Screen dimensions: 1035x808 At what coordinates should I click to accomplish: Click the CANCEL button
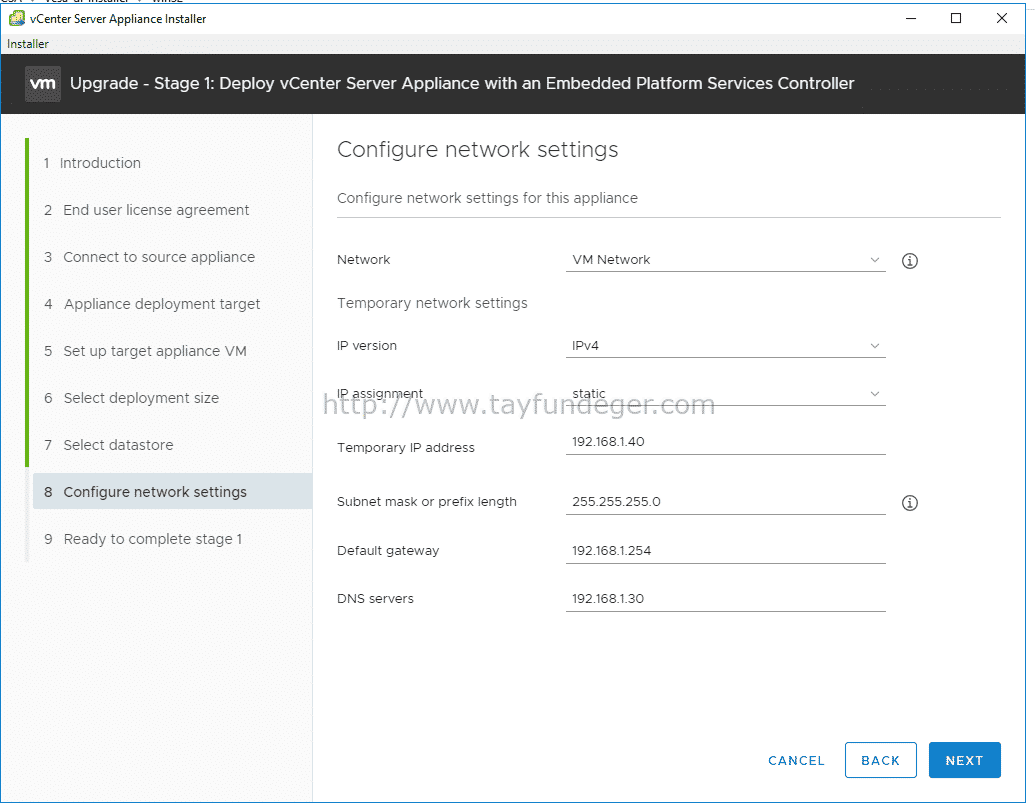(x=796, y=760)
